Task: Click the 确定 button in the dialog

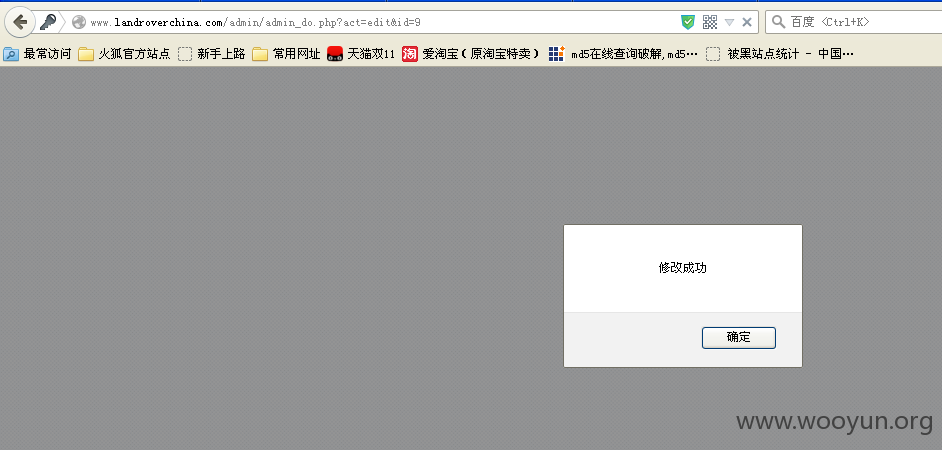Action: pyautogui.click(x=738, y=338)
